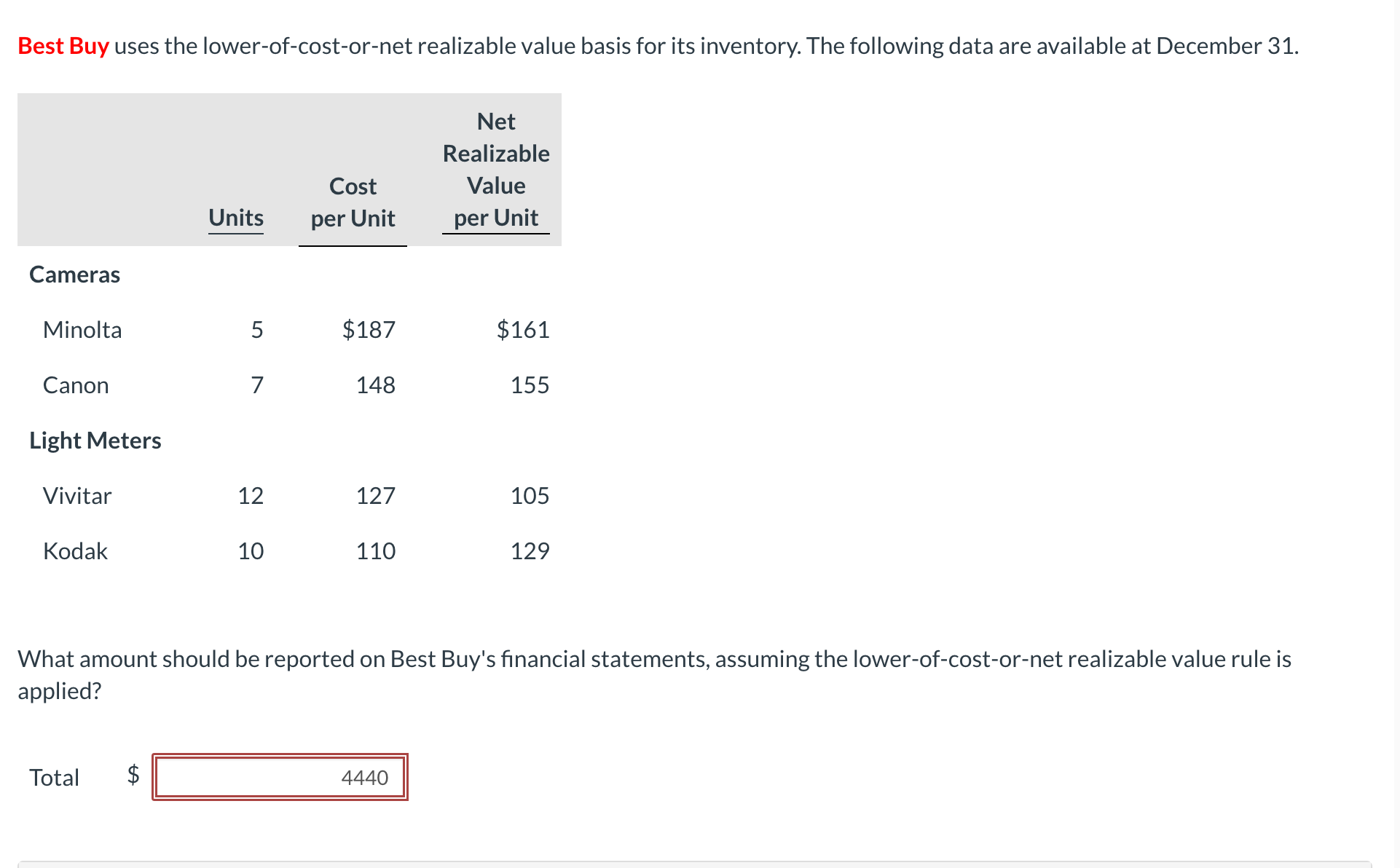Click the dollar sign next to Total
Screen dimensions: 1400x868
[x=133, y=776]
